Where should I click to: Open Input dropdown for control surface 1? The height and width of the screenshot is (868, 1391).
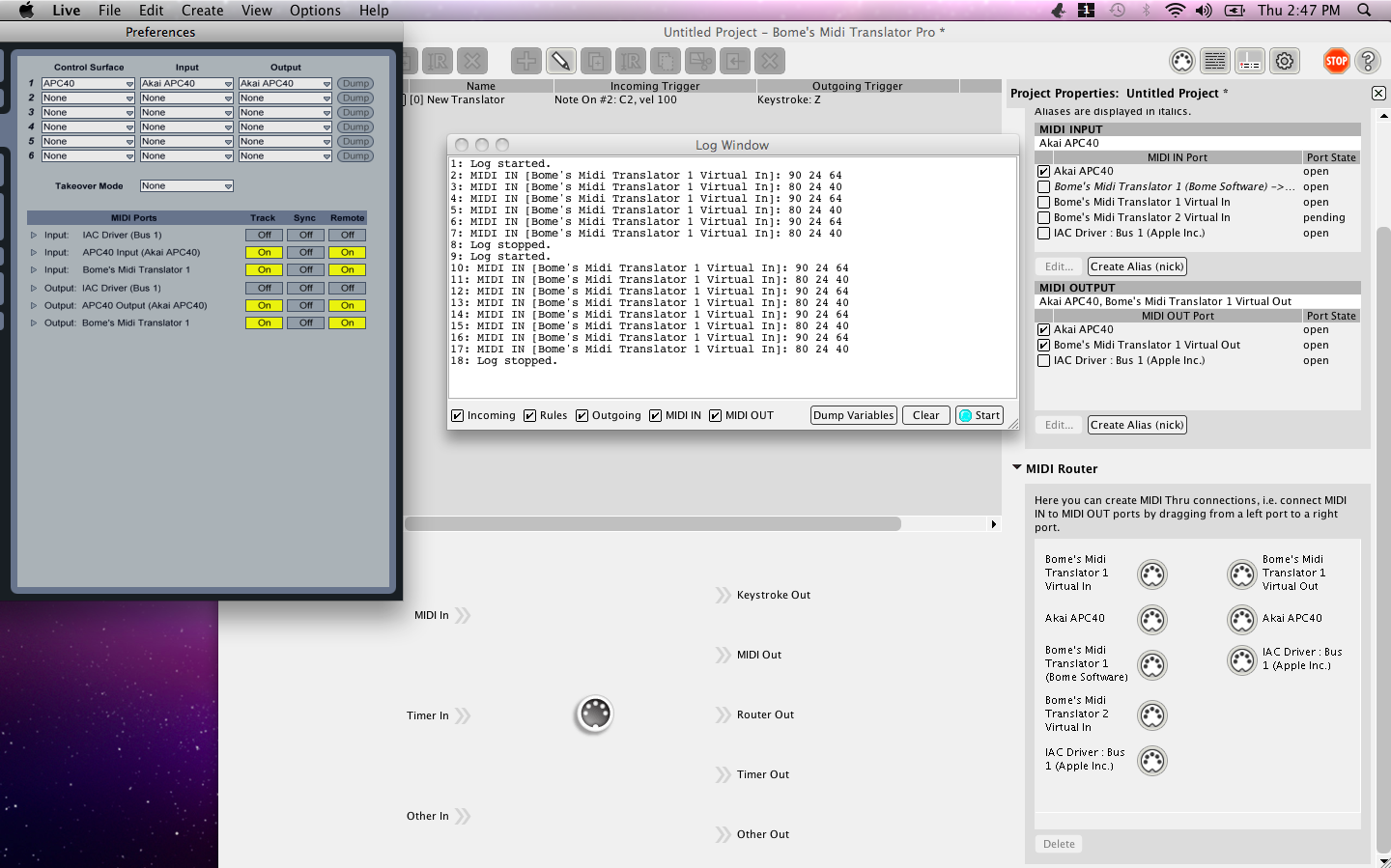tap(187, 84)
